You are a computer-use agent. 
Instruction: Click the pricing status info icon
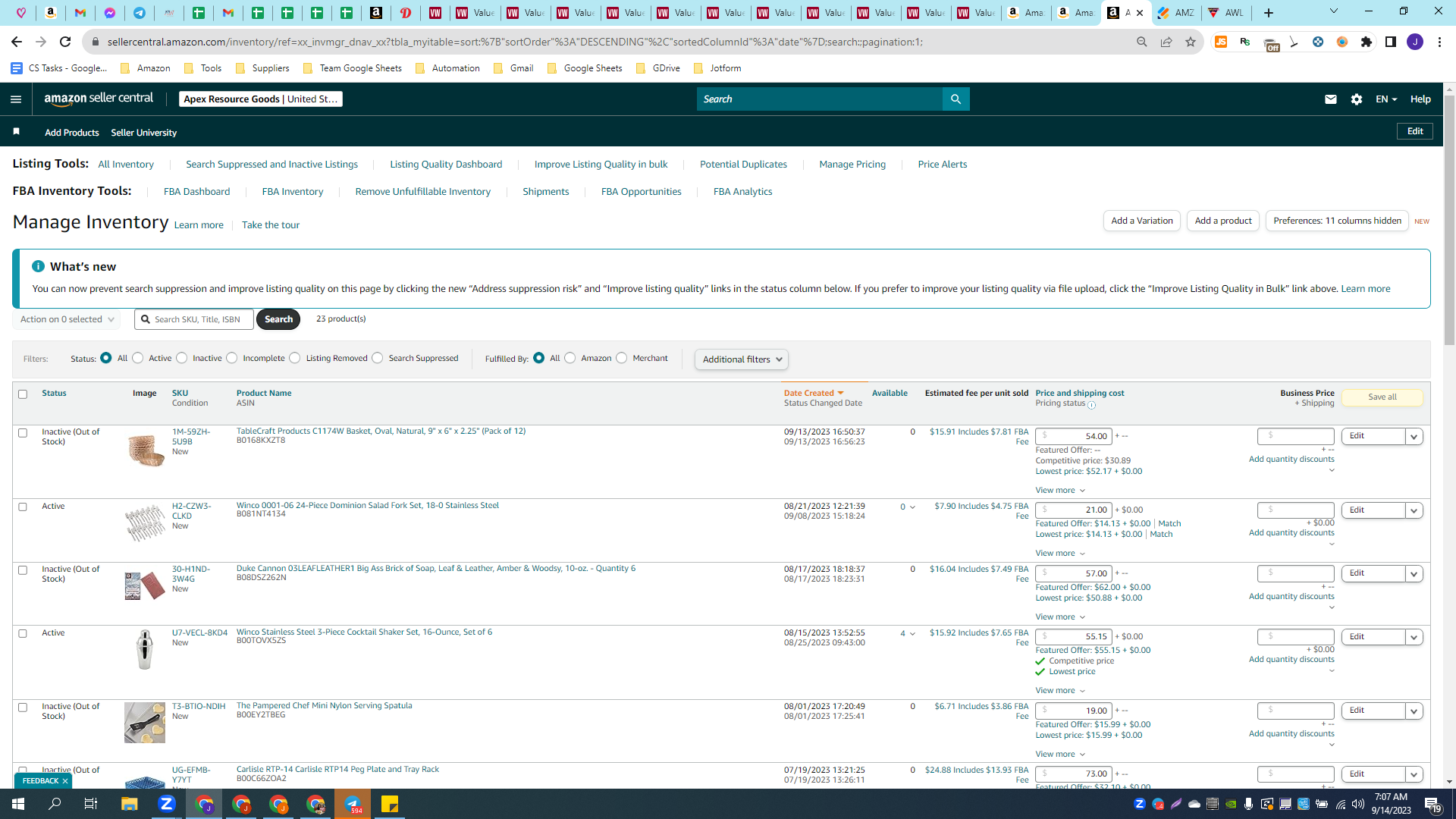[1092, 405]
